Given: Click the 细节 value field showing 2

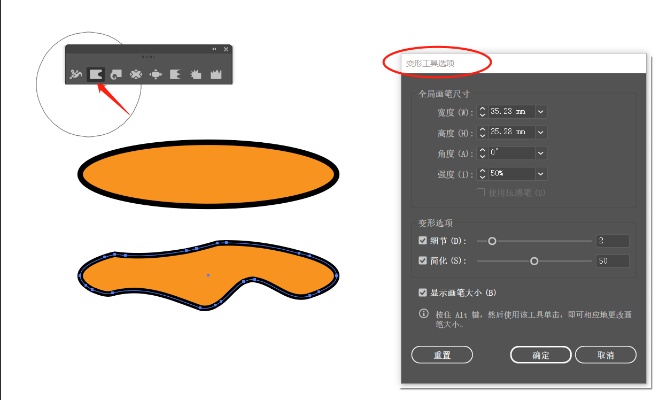Looking at the screenshot, I should [613, 241].
